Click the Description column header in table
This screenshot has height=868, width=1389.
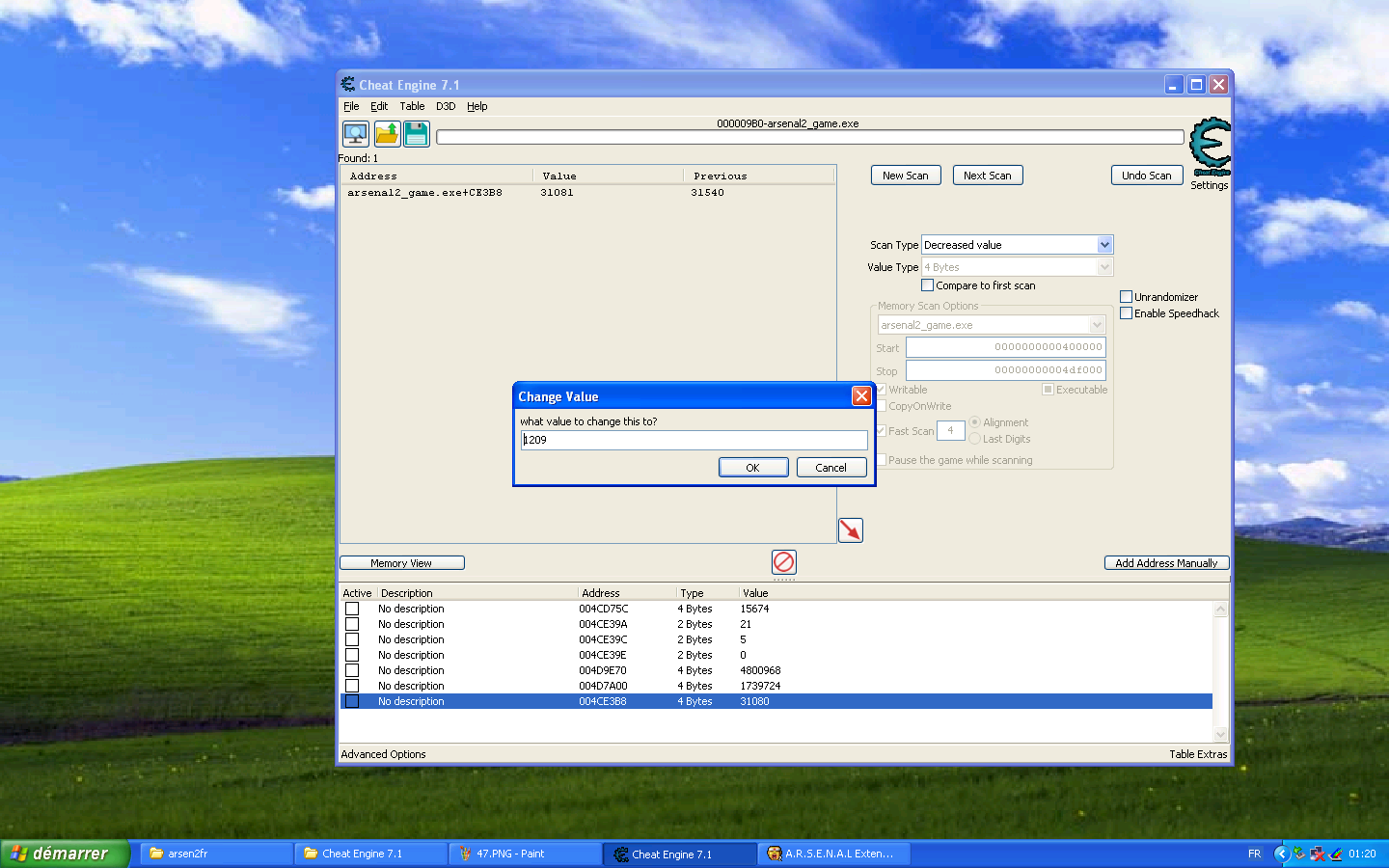tap(477, 593)
